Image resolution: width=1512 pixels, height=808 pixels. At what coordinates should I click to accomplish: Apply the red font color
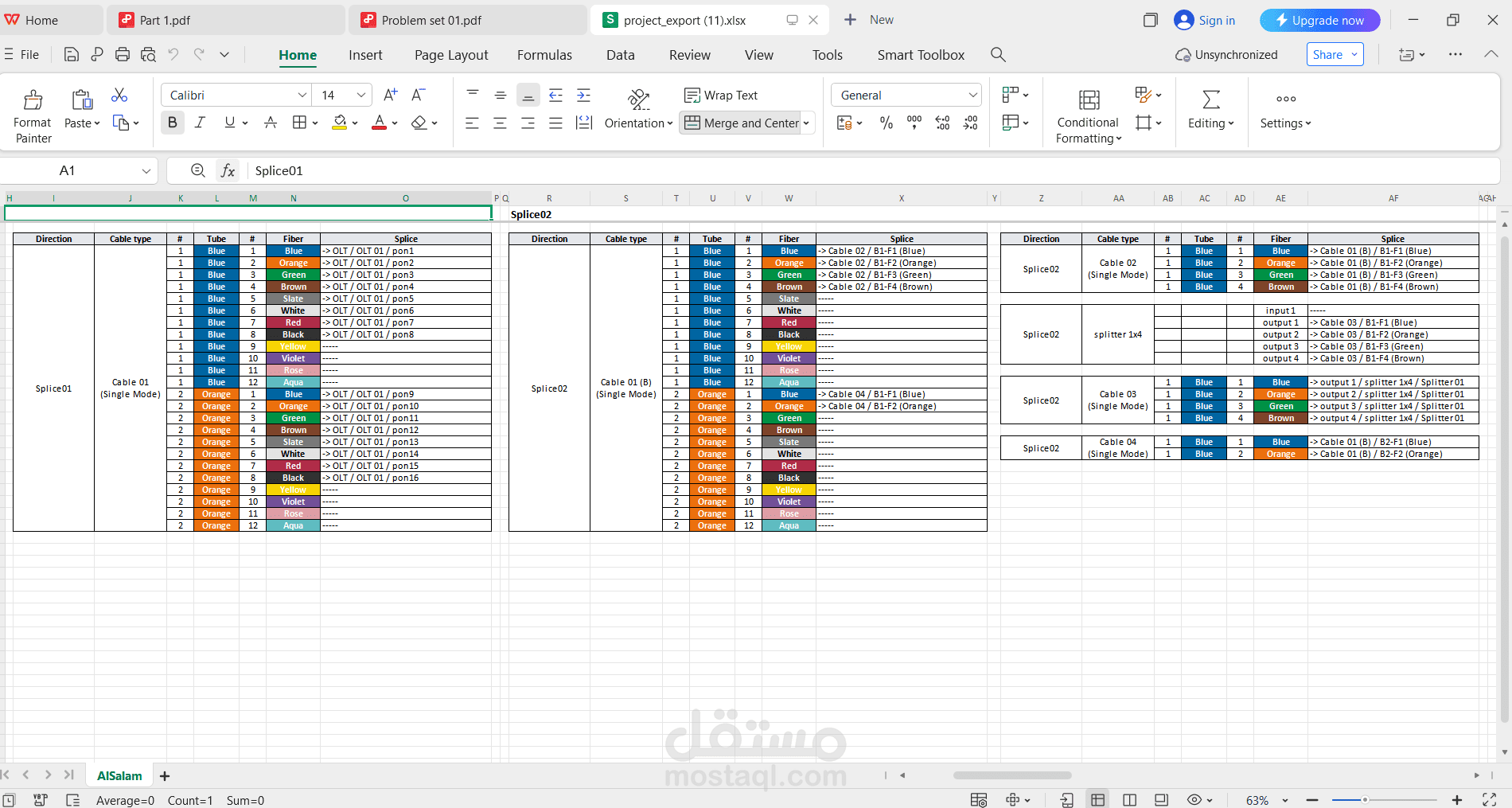pyautogui.click(x=380, y=123)
